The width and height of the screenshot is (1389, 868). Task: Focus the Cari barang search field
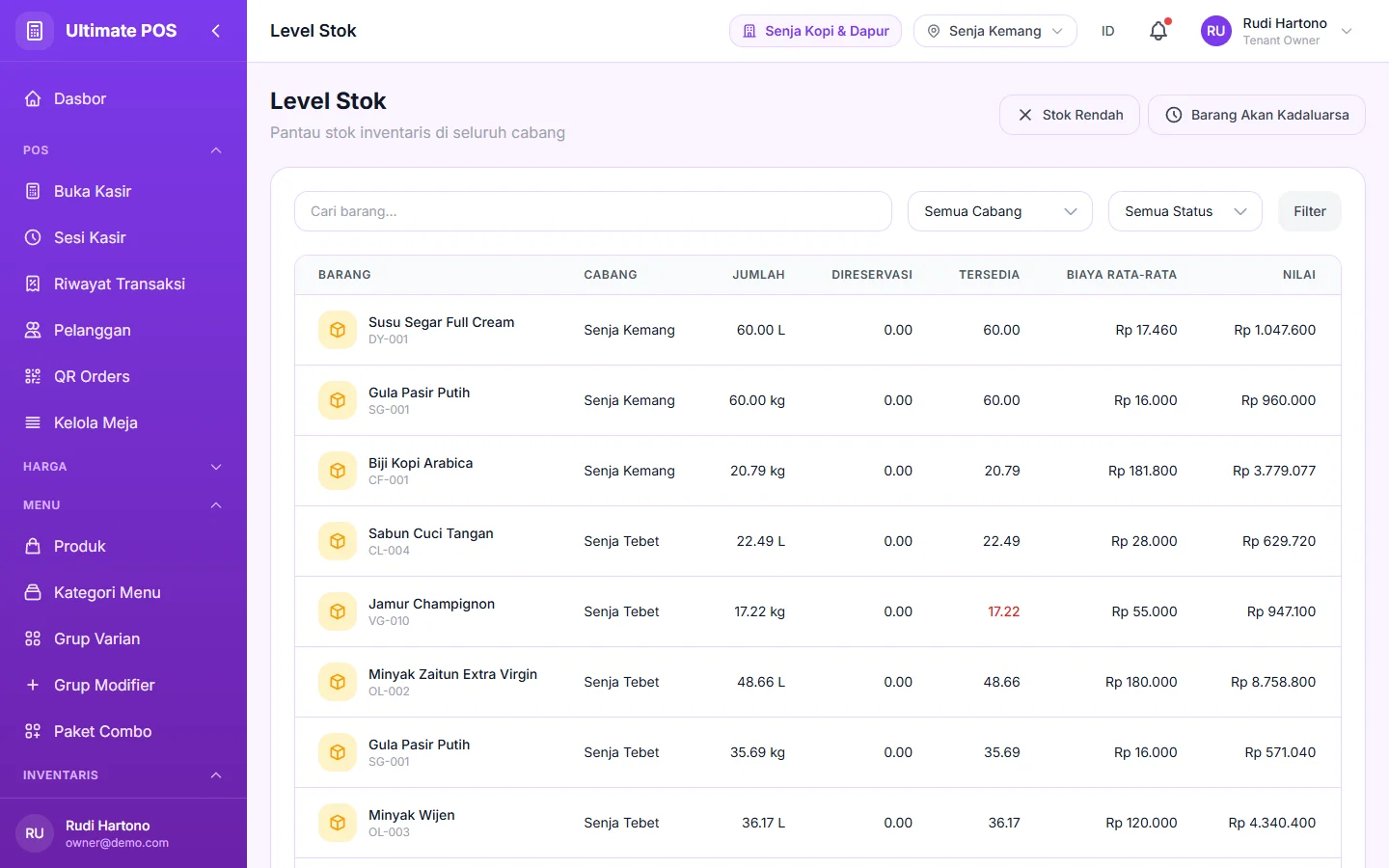point(592,211)
